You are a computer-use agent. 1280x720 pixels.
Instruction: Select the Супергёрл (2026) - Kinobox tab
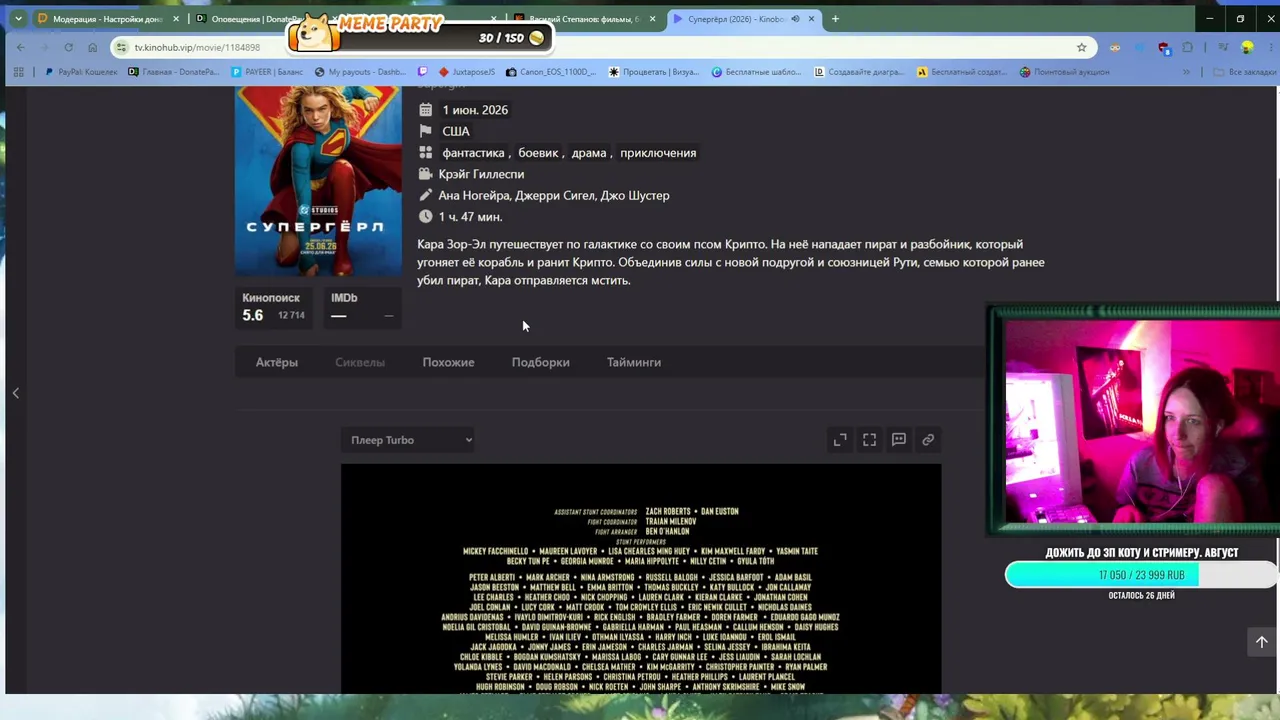click(x=744, y=19)
